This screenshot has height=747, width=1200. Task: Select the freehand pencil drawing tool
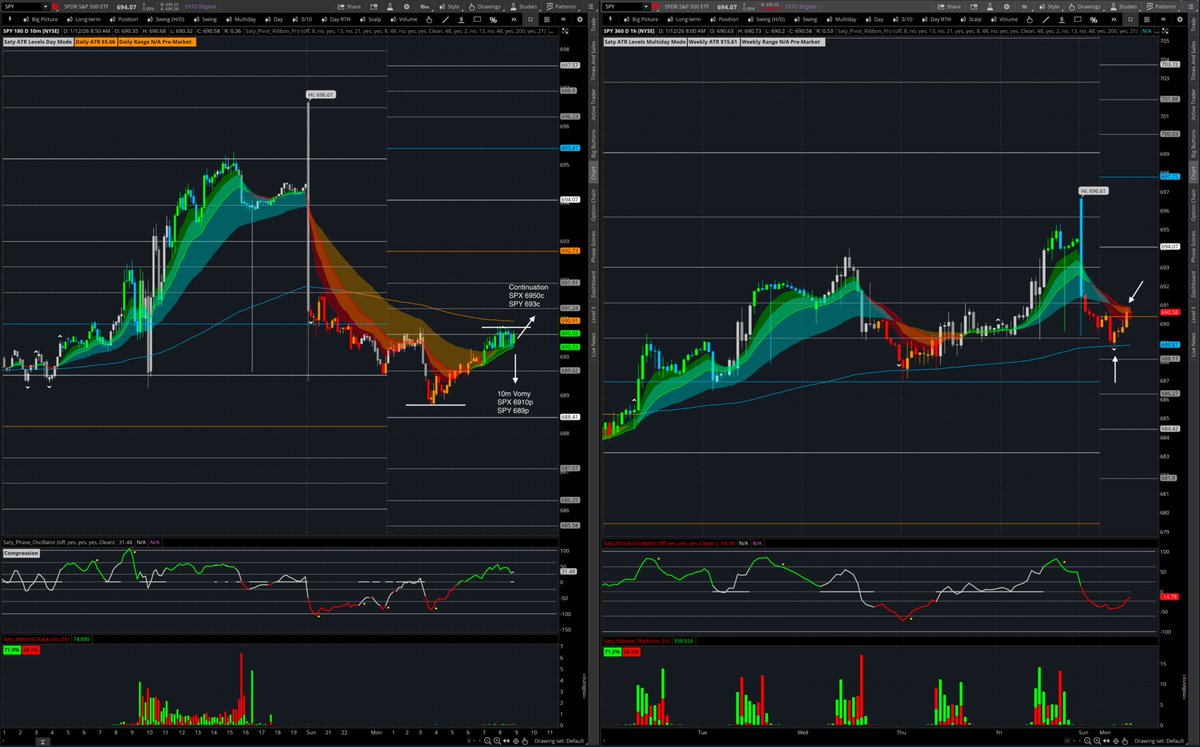pyautogui.click(x=430, y=19)
